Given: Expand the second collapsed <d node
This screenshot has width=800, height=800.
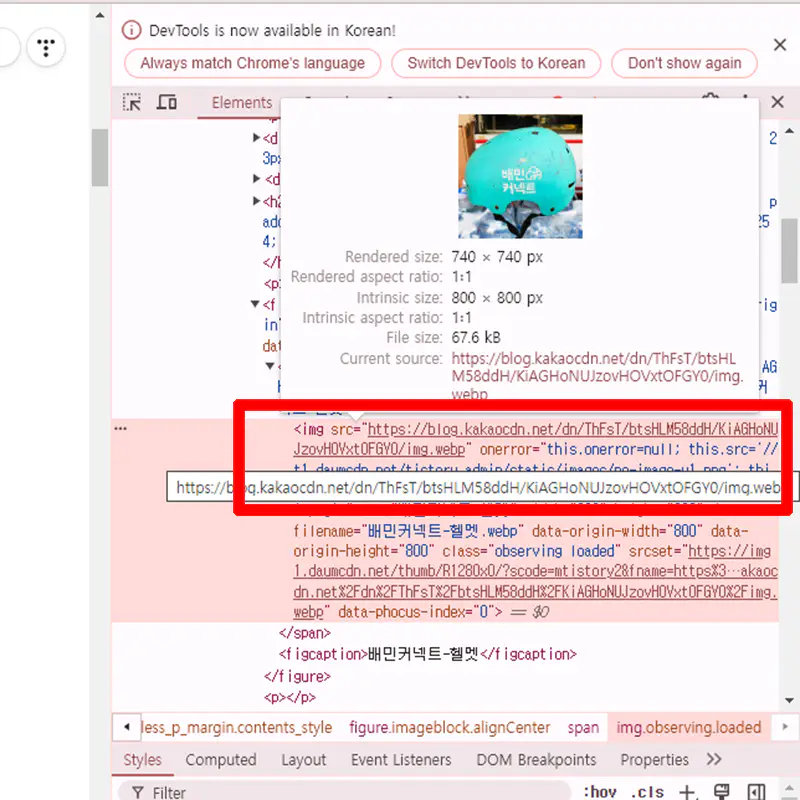Looking at the screenshot, I should (x=257, y=179).
